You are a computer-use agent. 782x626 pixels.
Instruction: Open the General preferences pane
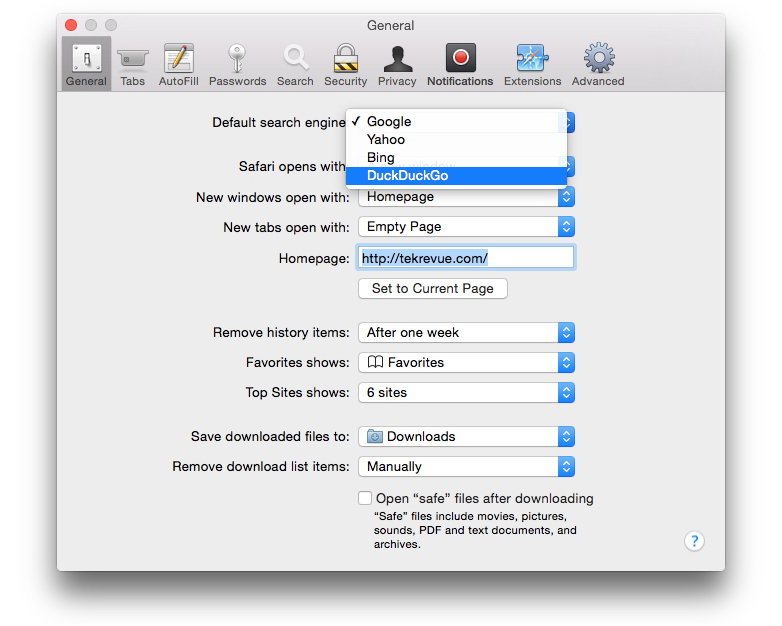(x=86, y=64)
